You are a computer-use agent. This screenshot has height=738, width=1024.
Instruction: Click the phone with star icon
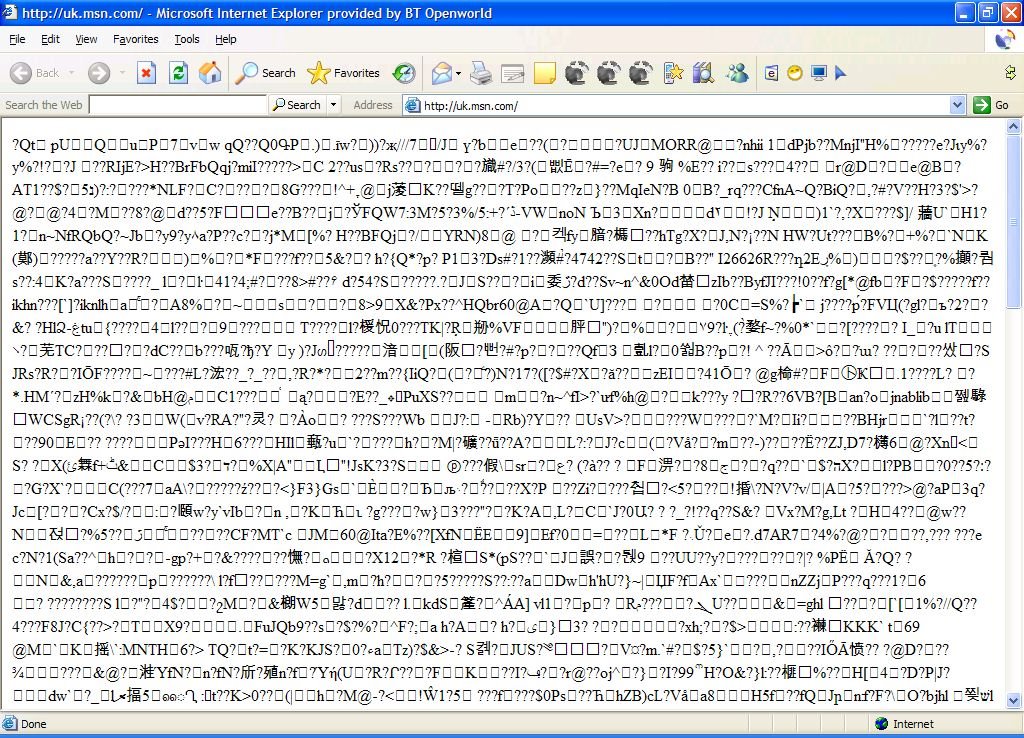click(673, 73)
